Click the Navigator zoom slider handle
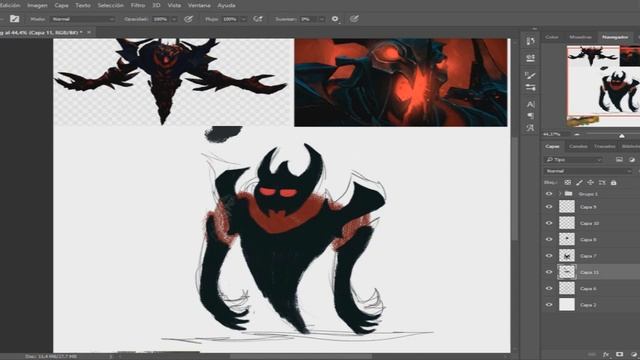 click(x=622, y=135)
